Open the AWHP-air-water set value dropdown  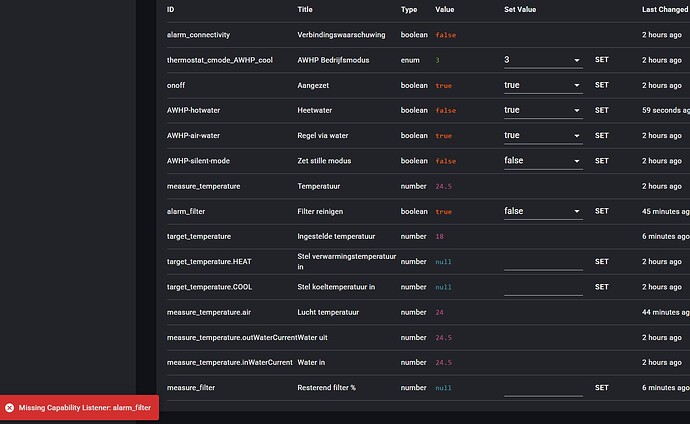click(x=543, y=135)
